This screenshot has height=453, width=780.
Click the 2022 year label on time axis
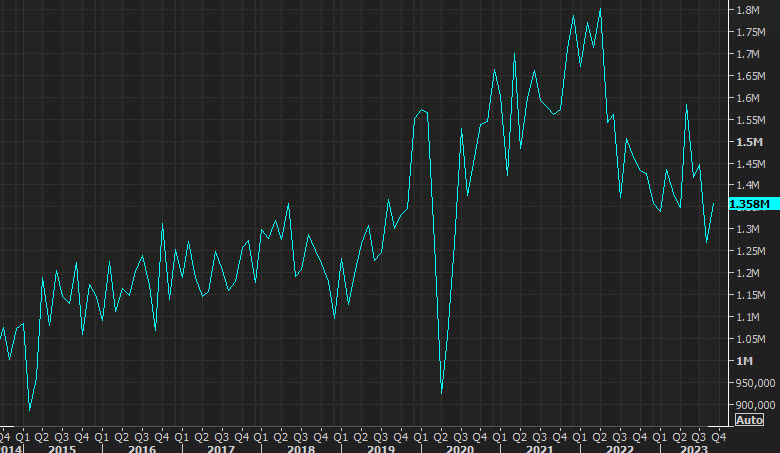[x=620, y=449]
